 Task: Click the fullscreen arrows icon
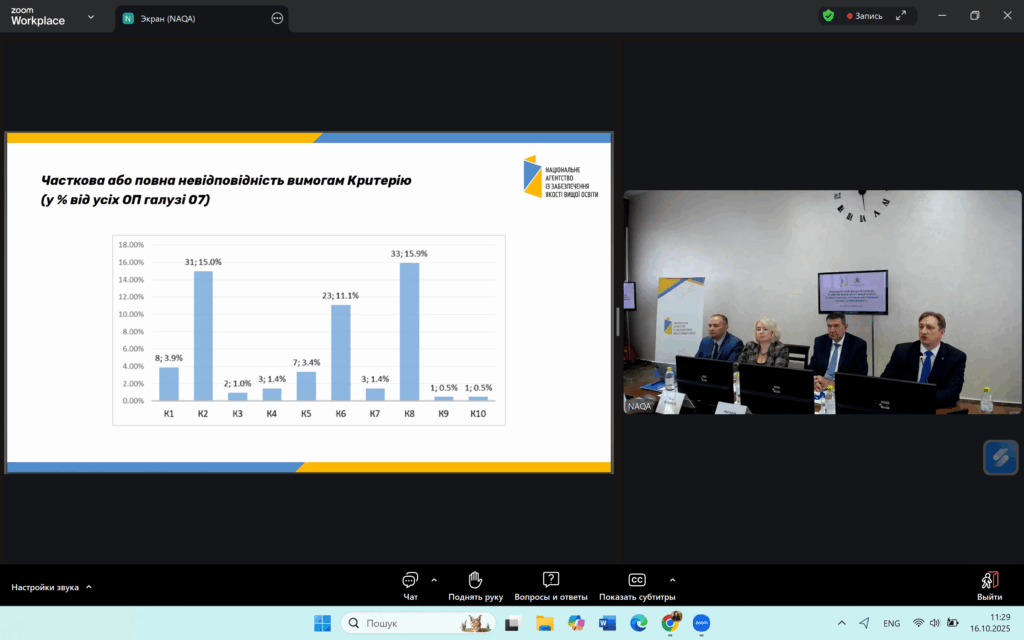[901, 16]
